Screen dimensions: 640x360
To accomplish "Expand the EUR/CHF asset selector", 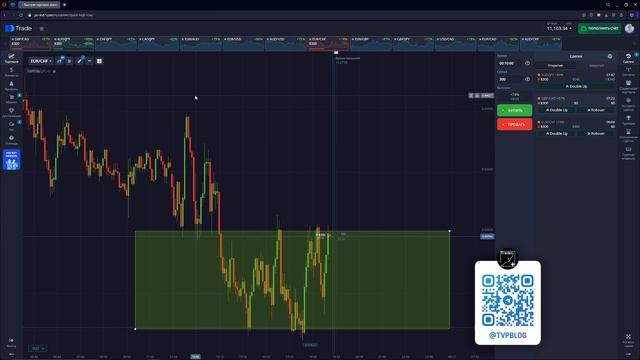I will (x=41, y=61).
